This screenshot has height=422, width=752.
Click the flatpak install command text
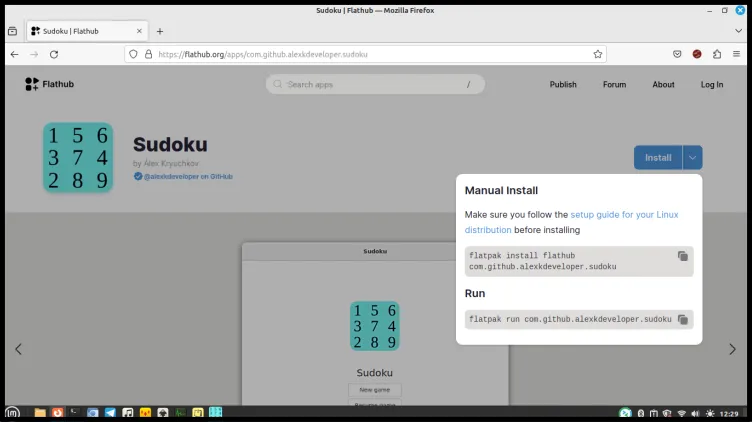coord(542,261)
